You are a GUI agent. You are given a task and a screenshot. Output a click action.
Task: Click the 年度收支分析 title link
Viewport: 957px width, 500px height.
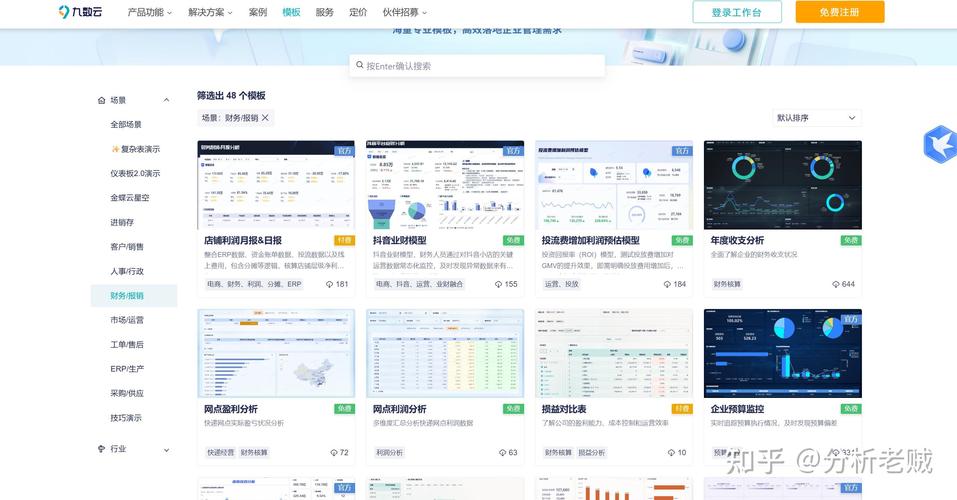pyautogui.click(x=737, y=241)
